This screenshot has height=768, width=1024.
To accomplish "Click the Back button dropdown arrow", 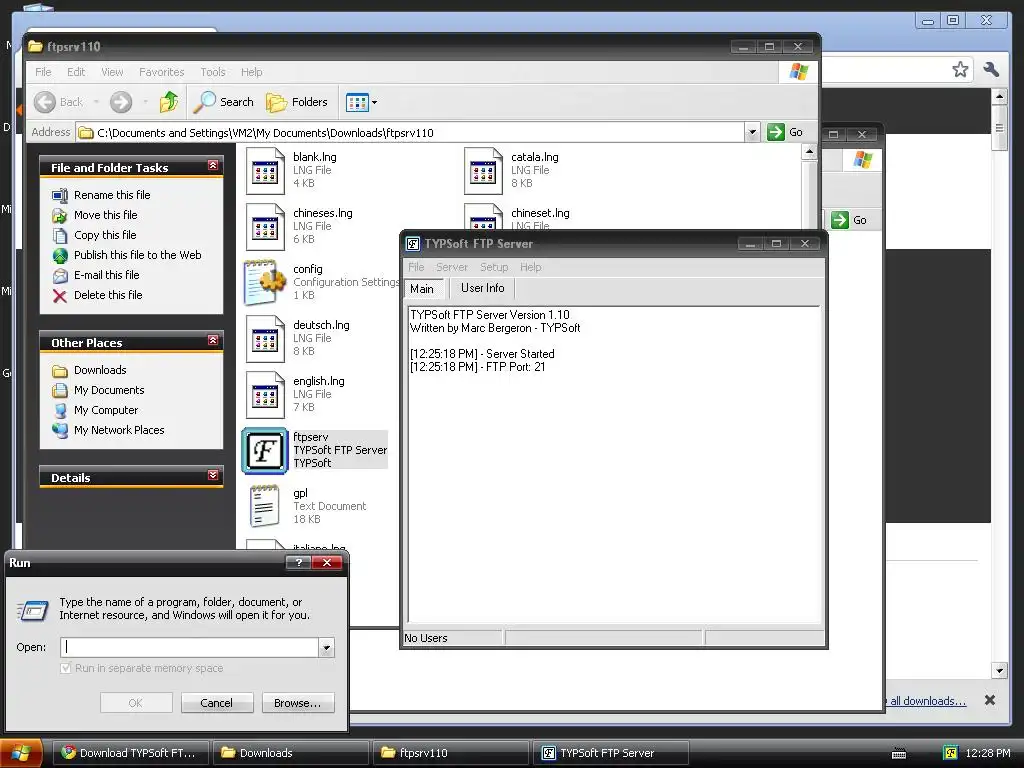I will click(96, 102).
